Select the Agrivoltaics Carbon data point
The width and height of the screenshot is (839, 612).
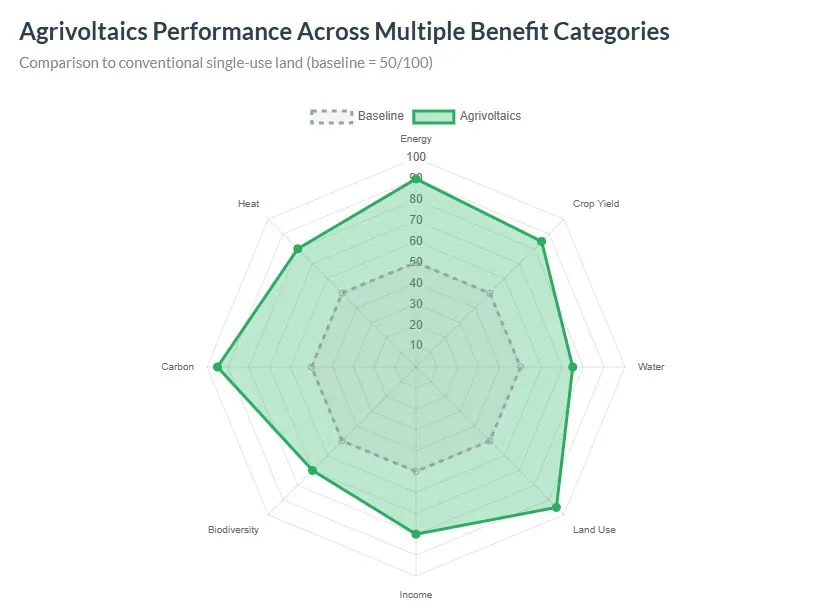click(217, 367)
